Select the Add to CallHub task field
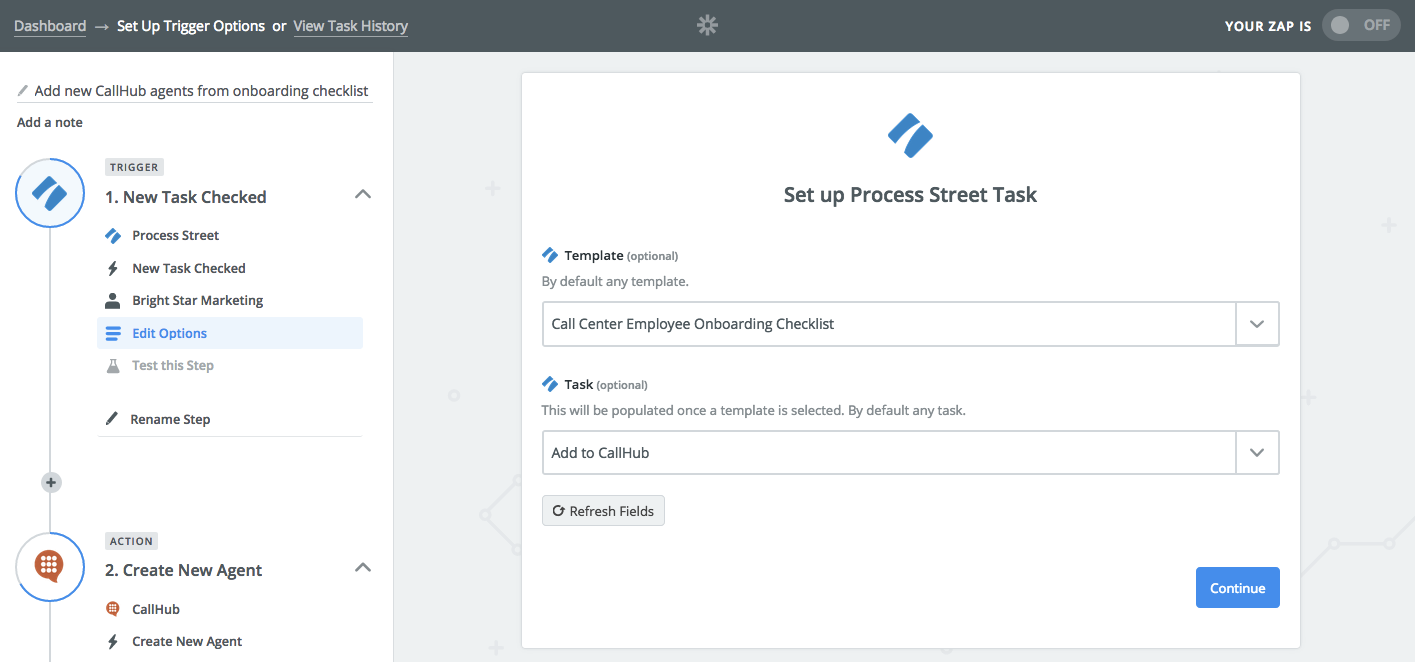This screenshot has width=1415, height=662. (x=889, y=452)
